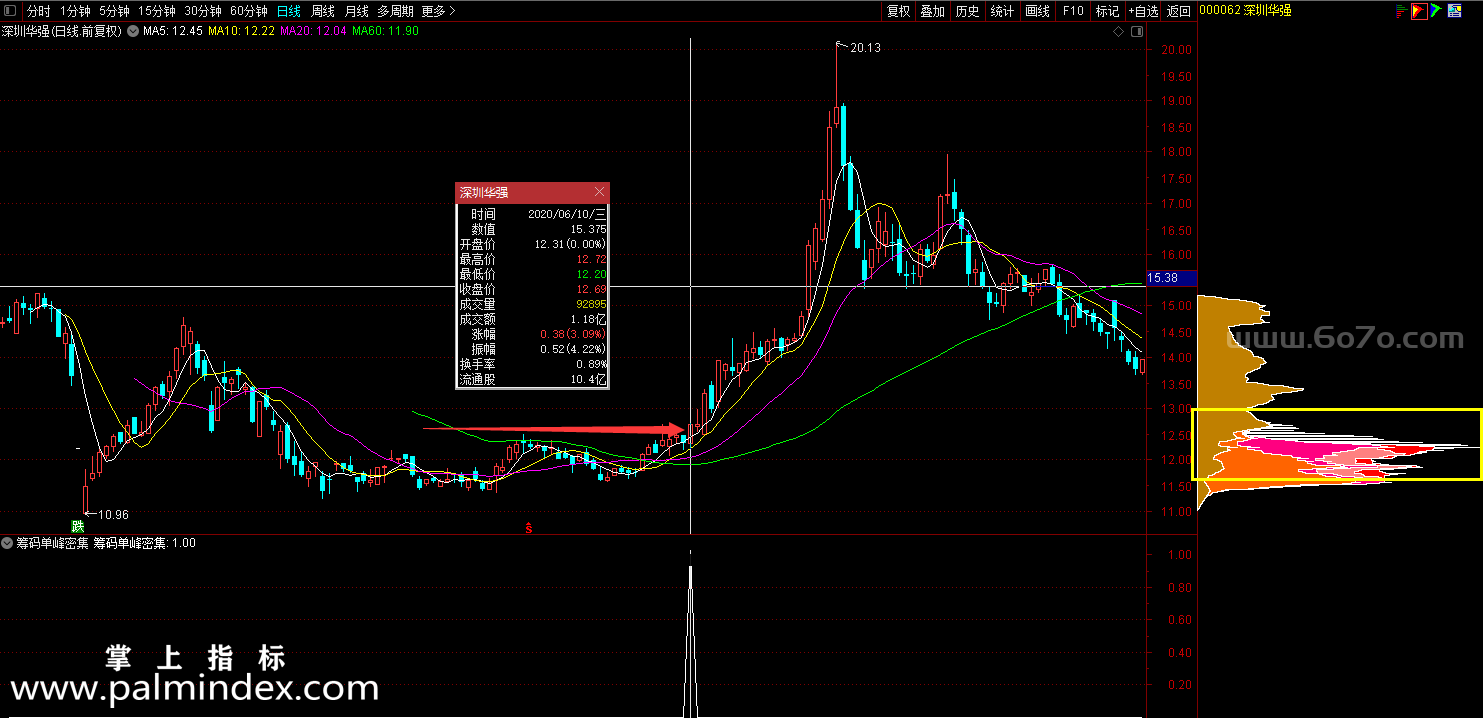Select the 日线 daily period
The height and width of the screenshot is (718, 1483).
point(288,11)
